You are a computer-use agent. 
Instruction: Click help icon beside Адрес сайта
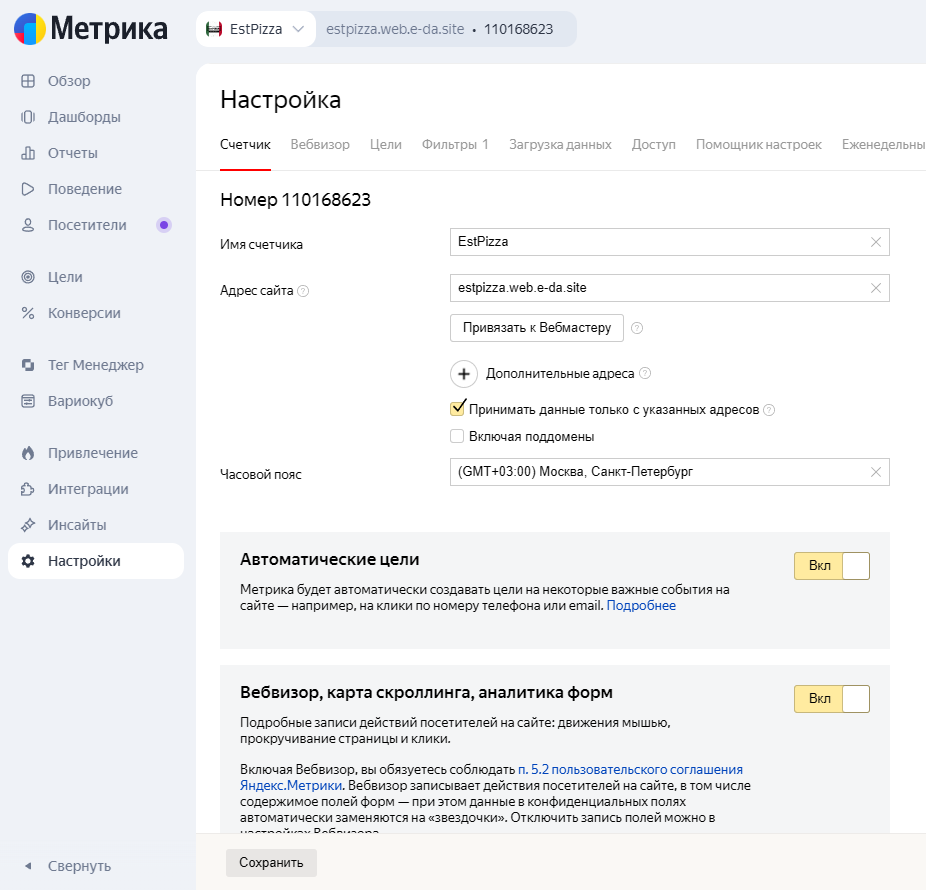[x=303, y=291]
